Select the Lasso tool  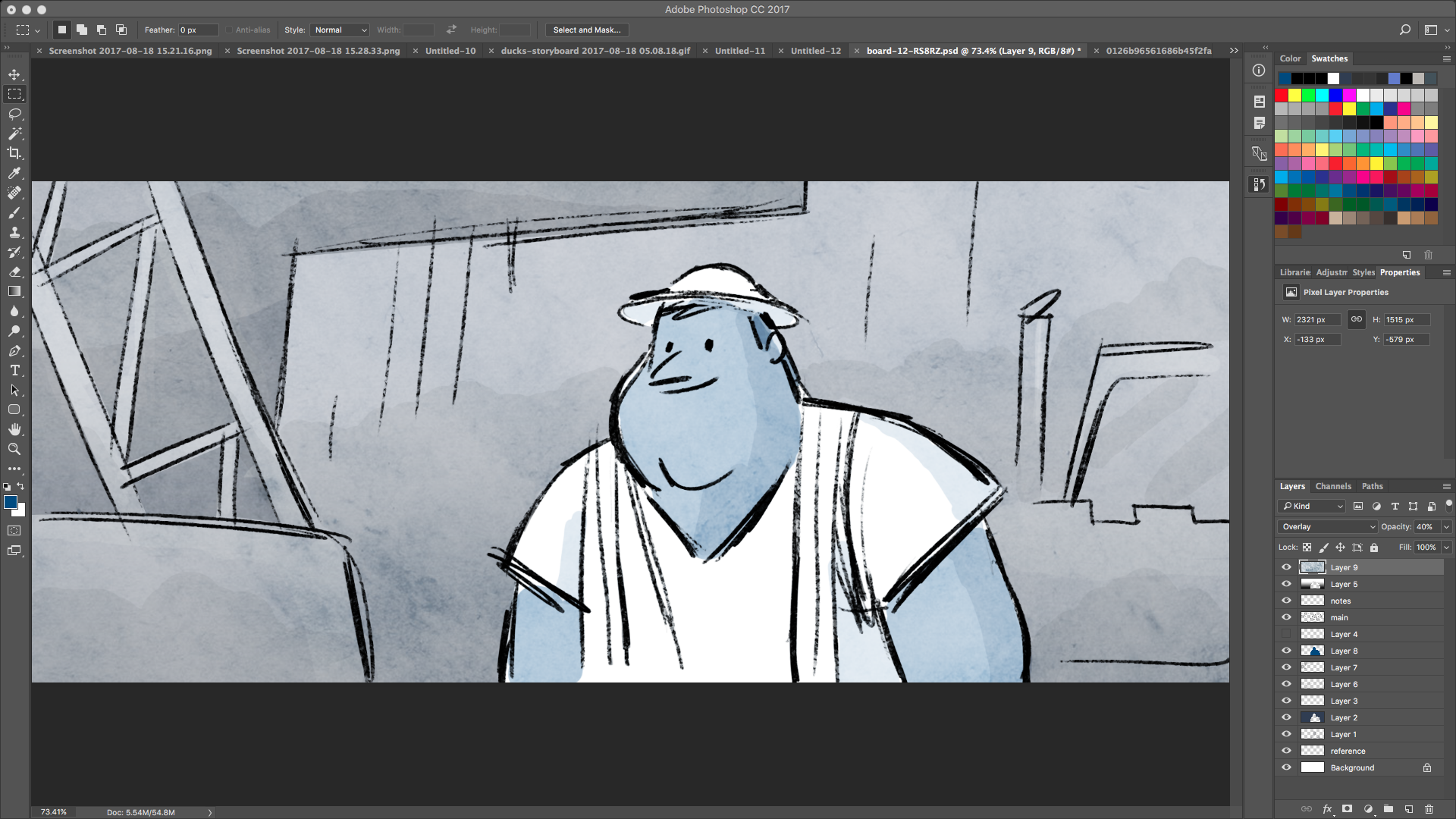(x=15, y=112)
